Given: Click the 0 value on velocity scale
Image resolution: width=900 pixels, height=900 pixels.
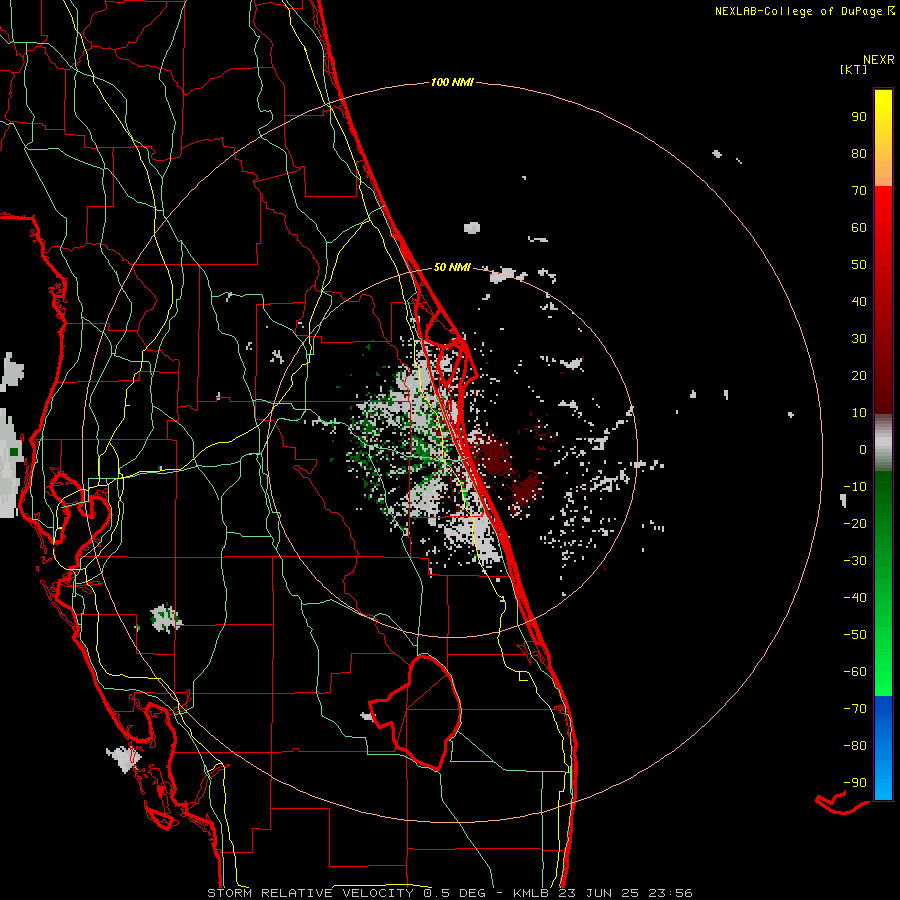Looking at the screenshot, I should (863, 449).
